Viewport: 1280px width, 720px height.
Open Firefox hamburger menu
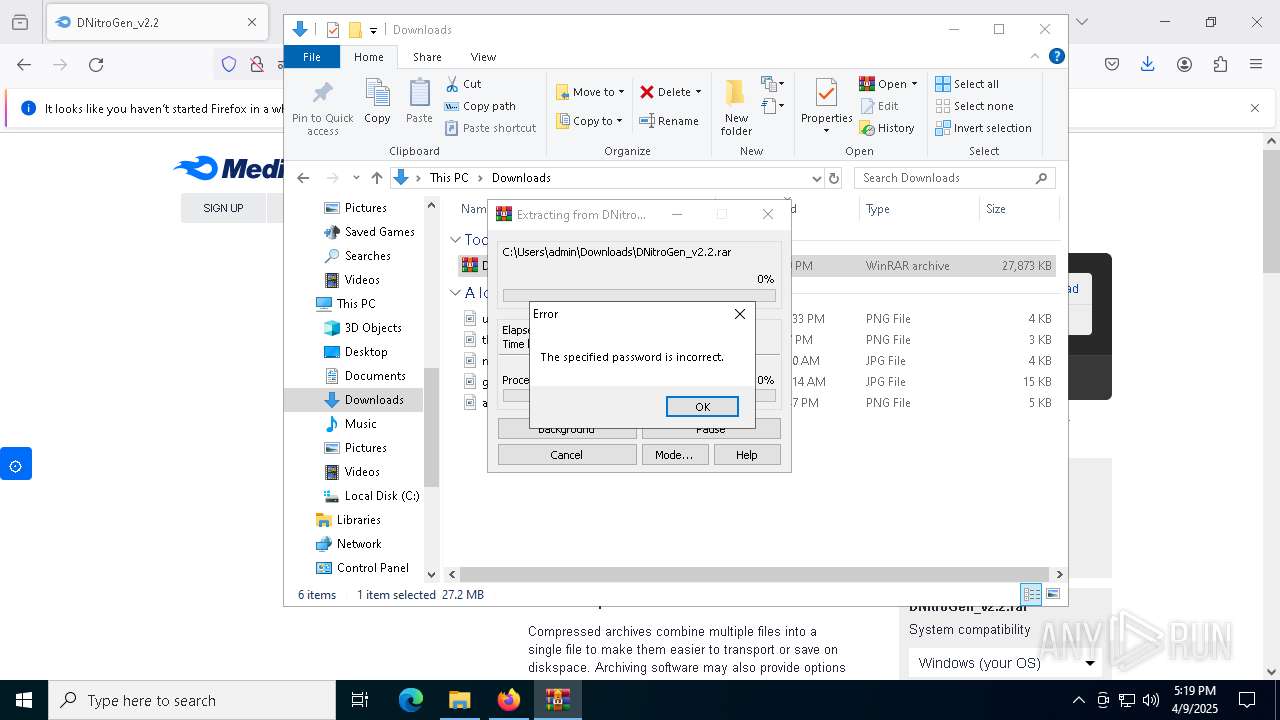tap(1256, 65)
